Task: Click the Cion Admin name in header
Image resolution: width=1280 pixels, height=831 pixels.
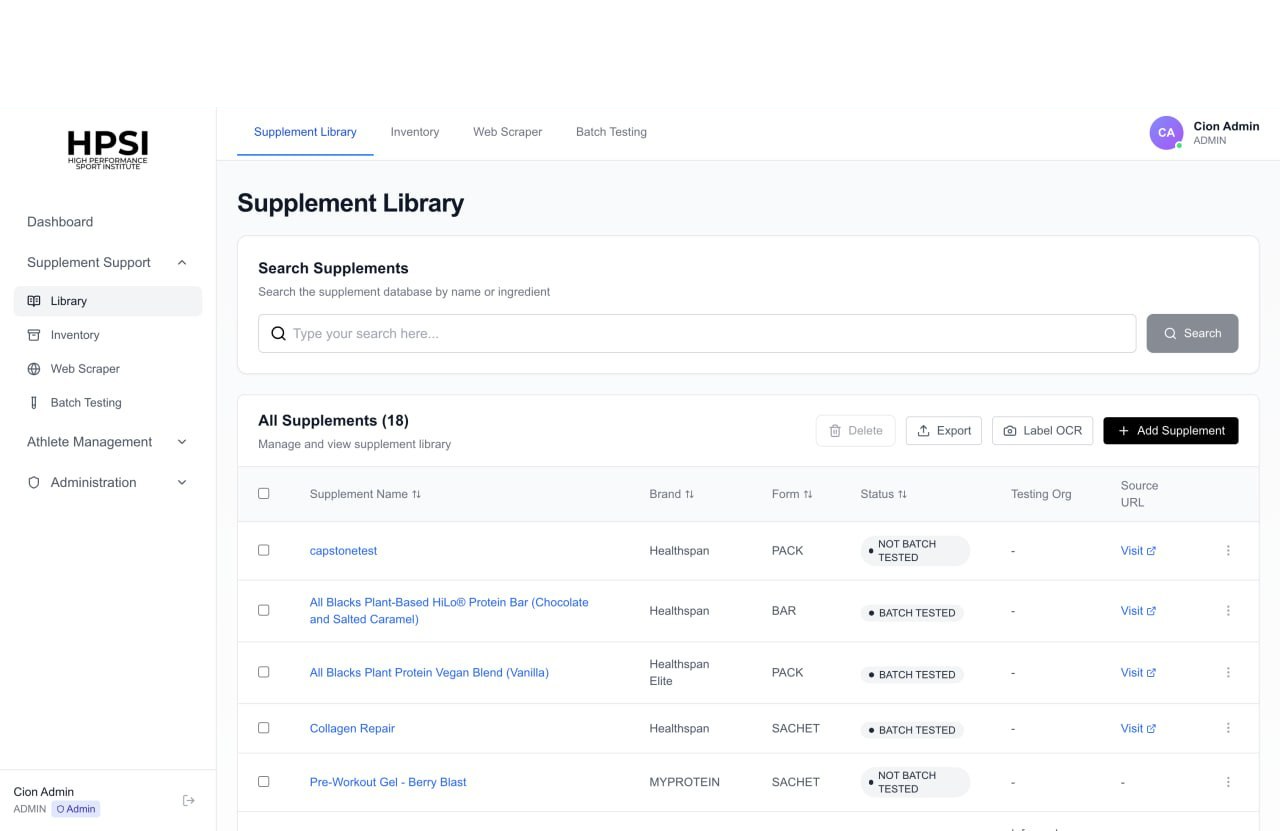Action: tap(1226, 126)
